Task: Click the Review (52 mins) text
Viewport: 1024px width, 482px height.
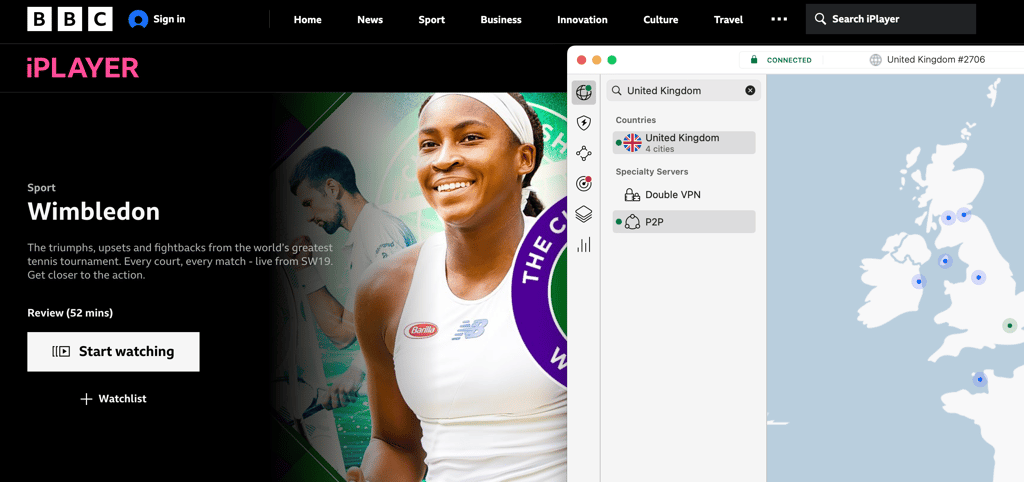Action: click(70, 313)
